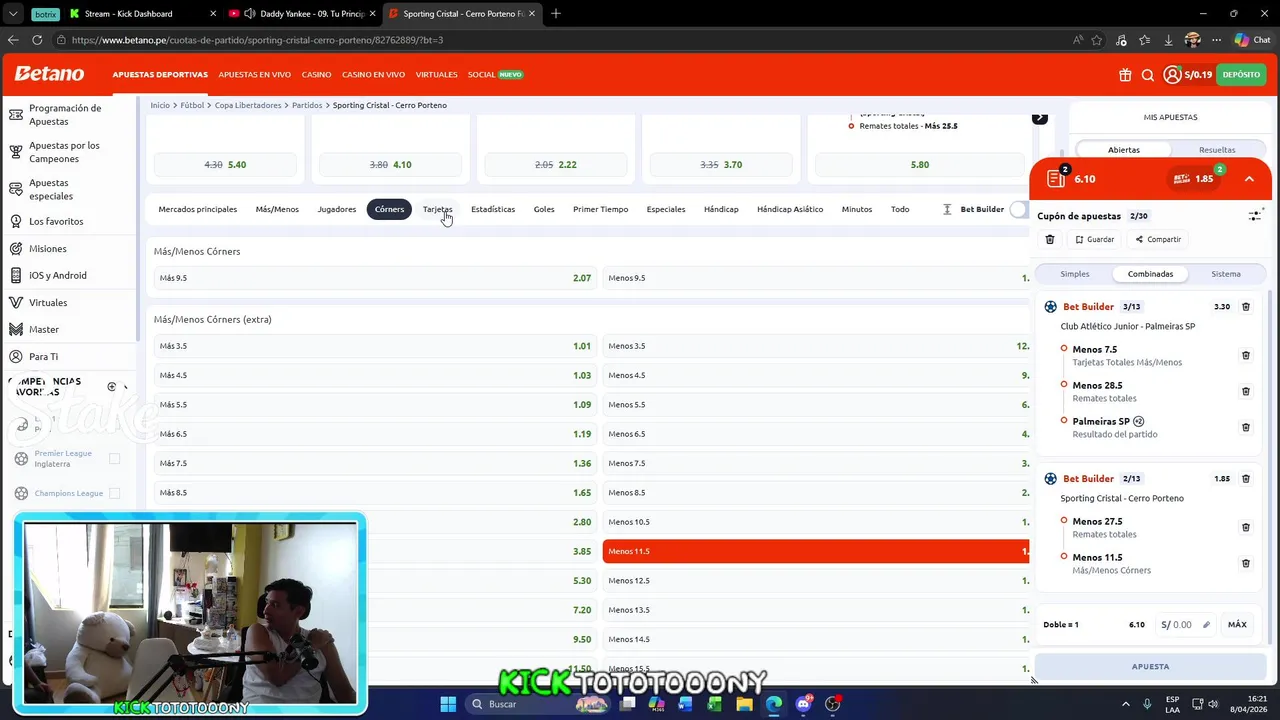
Task: Open the Master sidebar item
Action: point(44,329)
